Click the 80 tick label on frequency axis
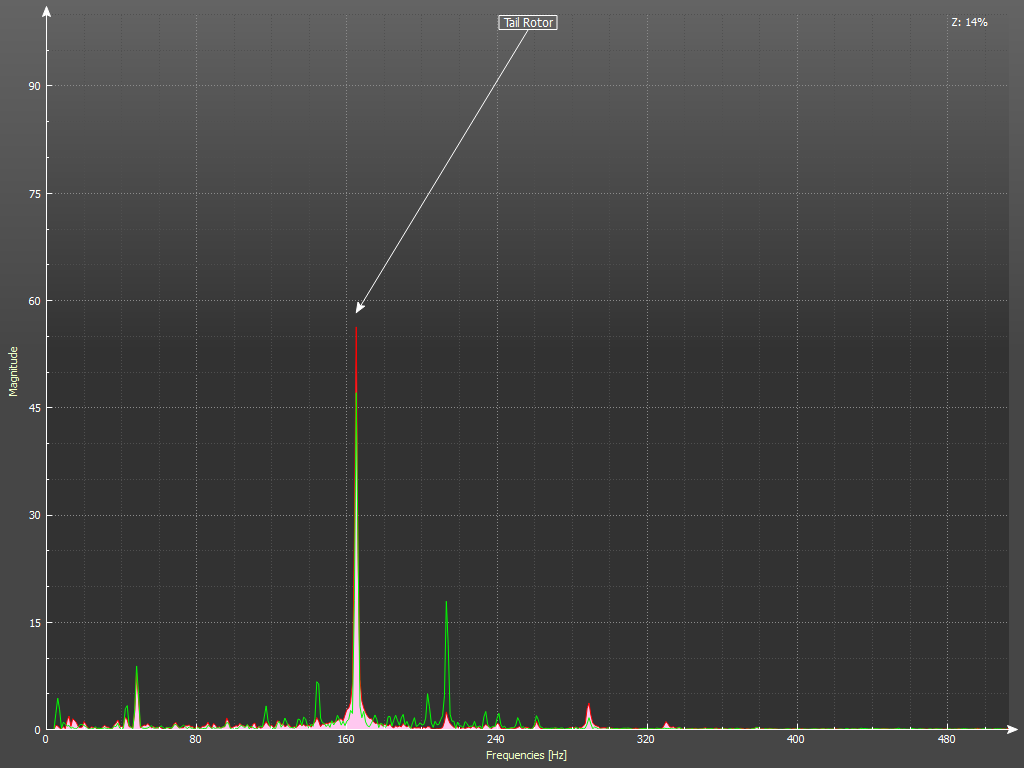Viewport: 1024px width, 768px height. click(x=196, y=740)
